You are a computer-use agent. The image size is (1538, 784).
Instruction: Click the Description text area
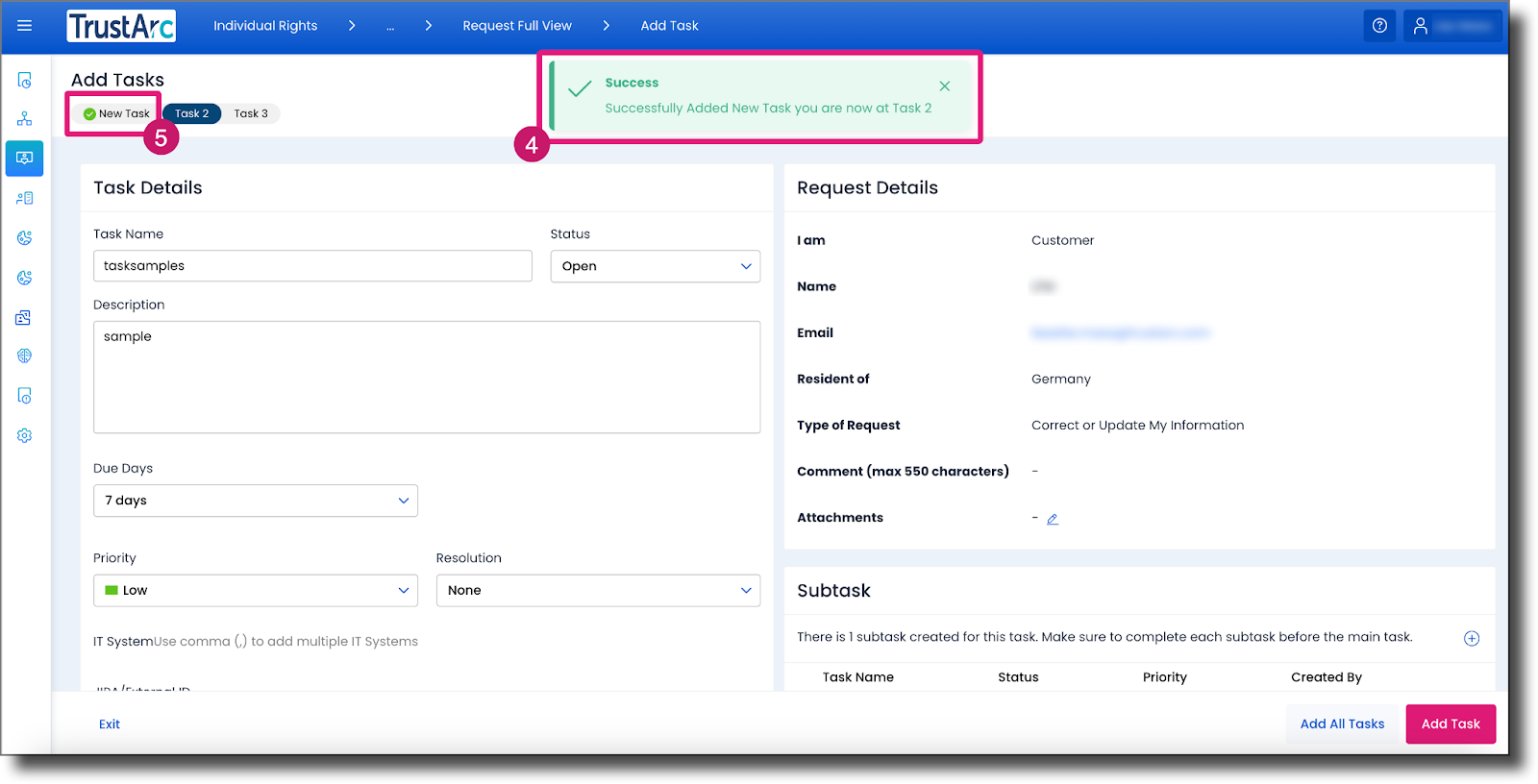tap(427, 377)
